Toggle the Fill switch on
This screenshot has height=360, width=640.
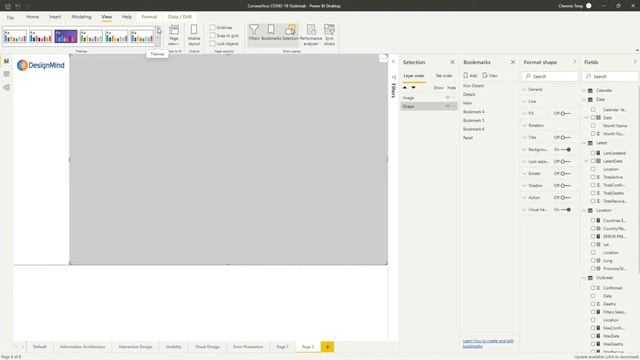565,113
